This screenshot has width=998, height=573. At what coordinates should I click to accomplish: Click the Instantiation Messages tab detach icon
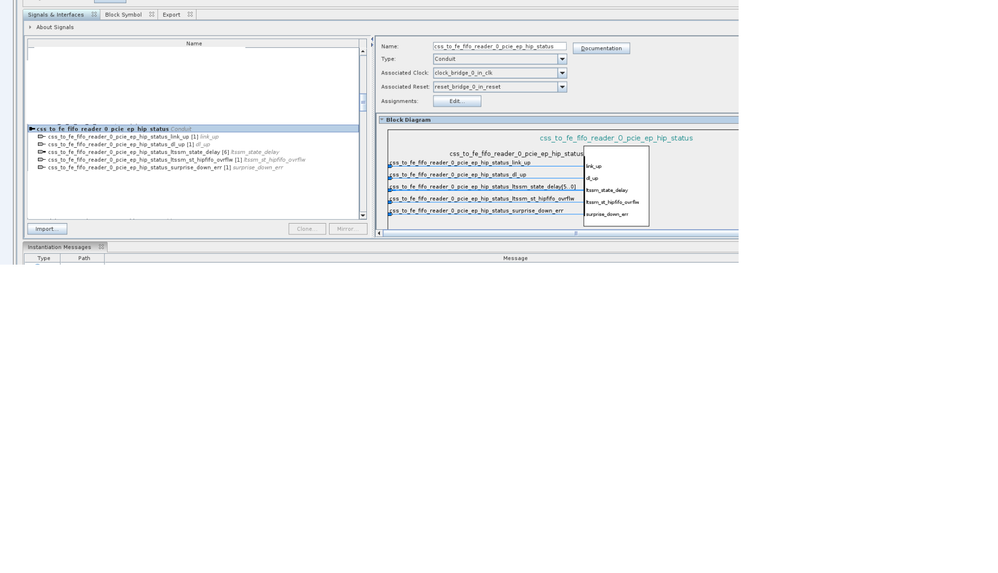point(101,246)
